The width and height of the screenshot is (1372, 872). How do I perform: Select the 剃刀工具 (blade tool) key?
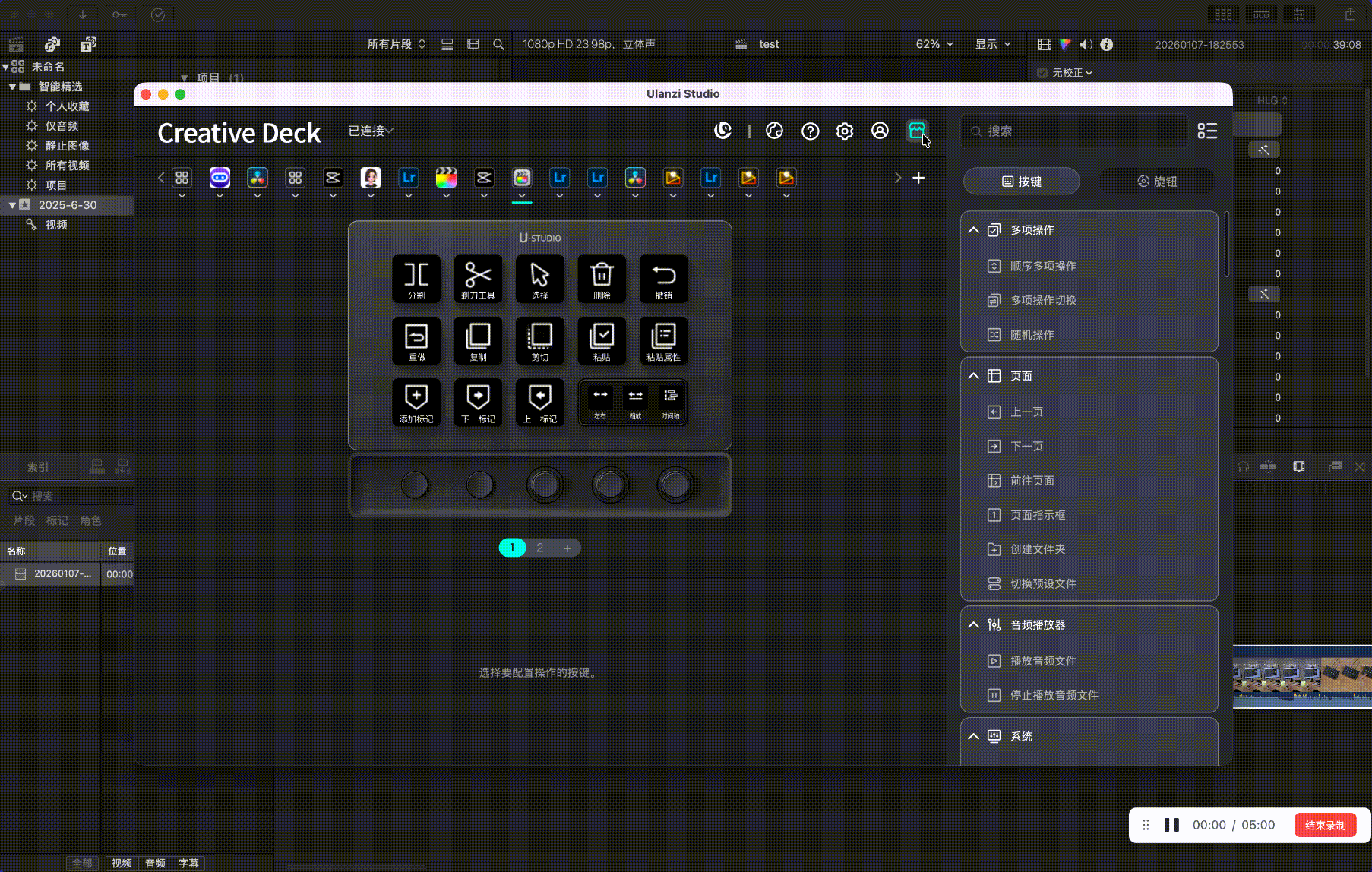pos(478,279)
